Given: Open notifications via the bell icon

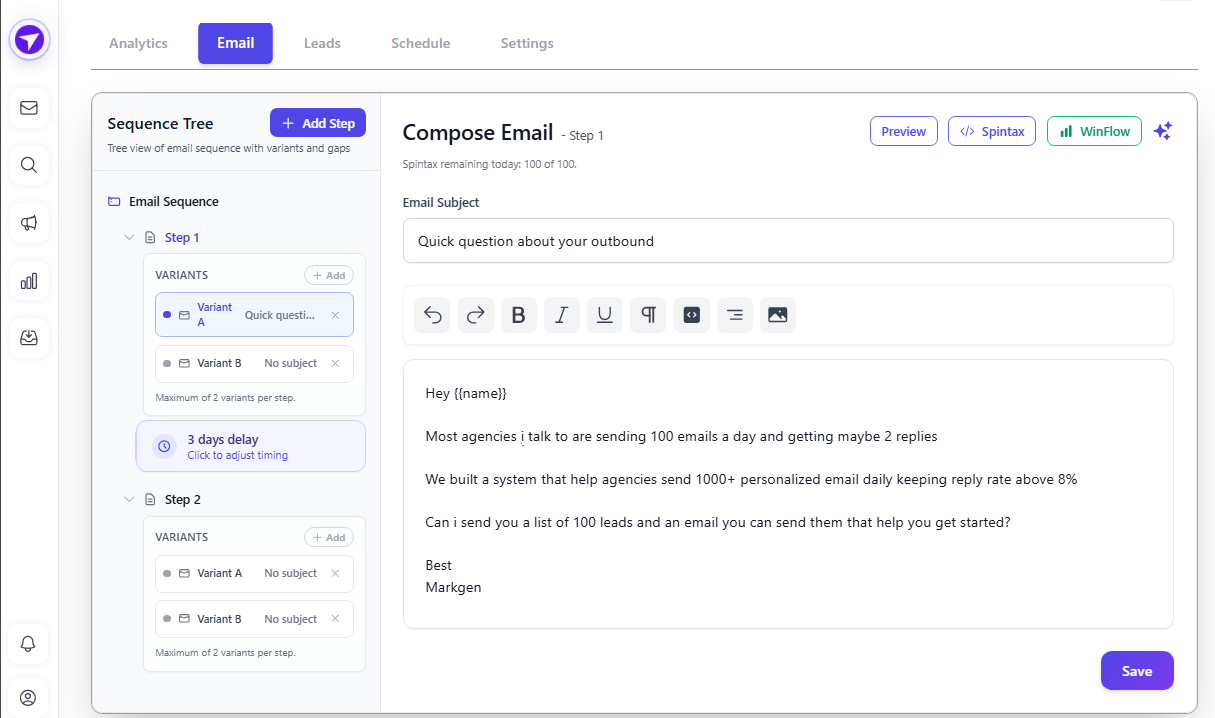Looking at the screenshot, I should pyautogui.click(x=29, y=644).
